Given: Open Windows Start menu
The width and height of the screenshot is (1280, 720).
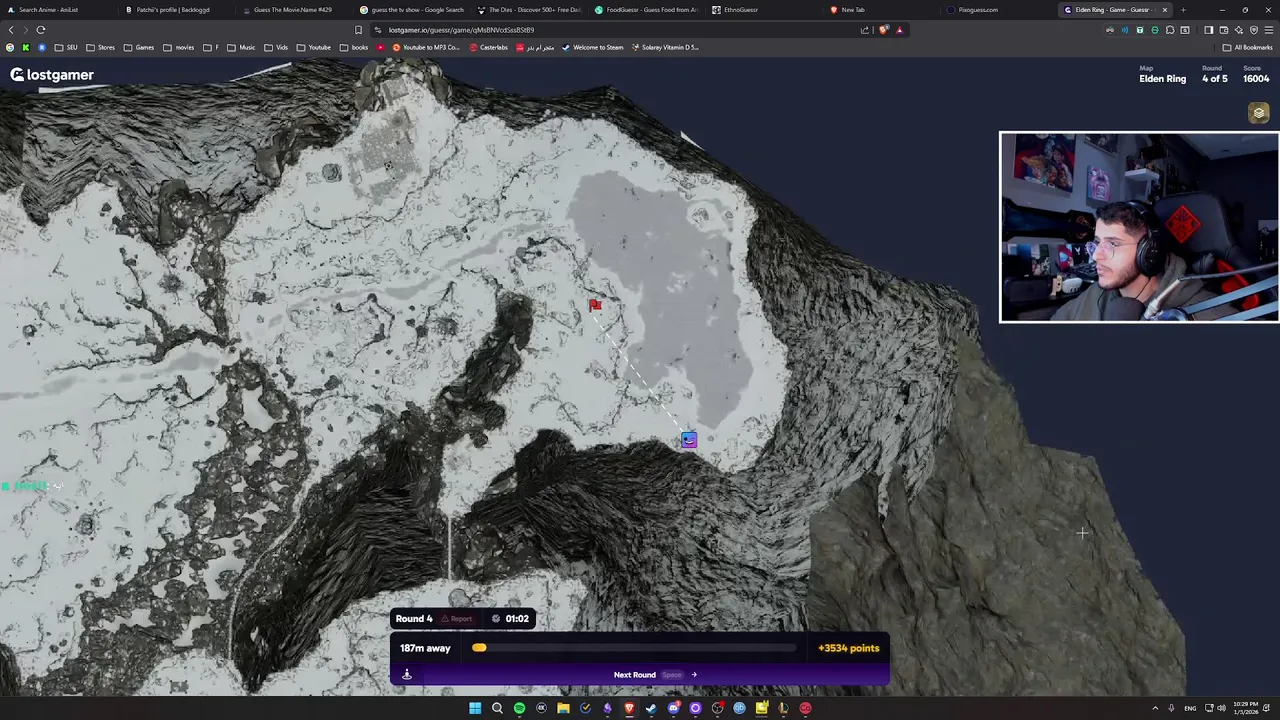Looking at the screenshot, I should tap(475, 708).
